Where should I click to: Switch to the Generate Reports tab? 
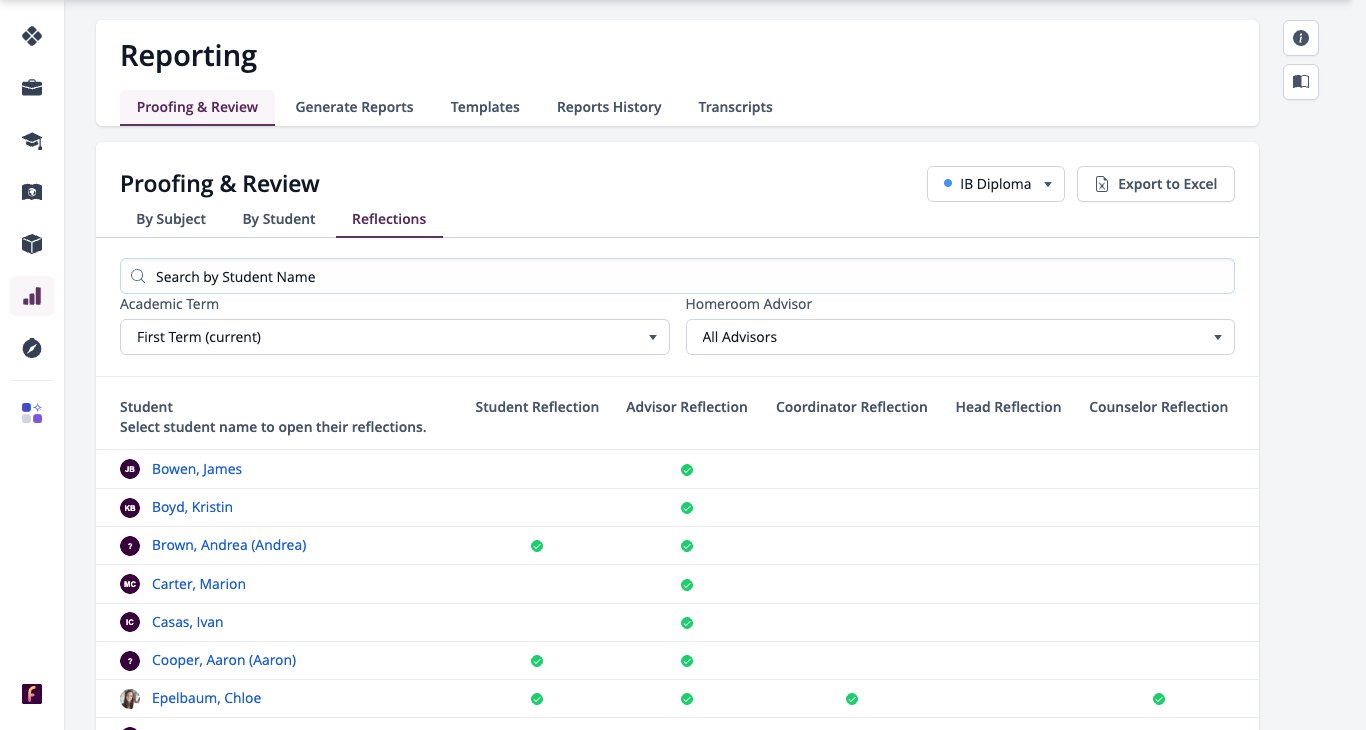point(354,107)
